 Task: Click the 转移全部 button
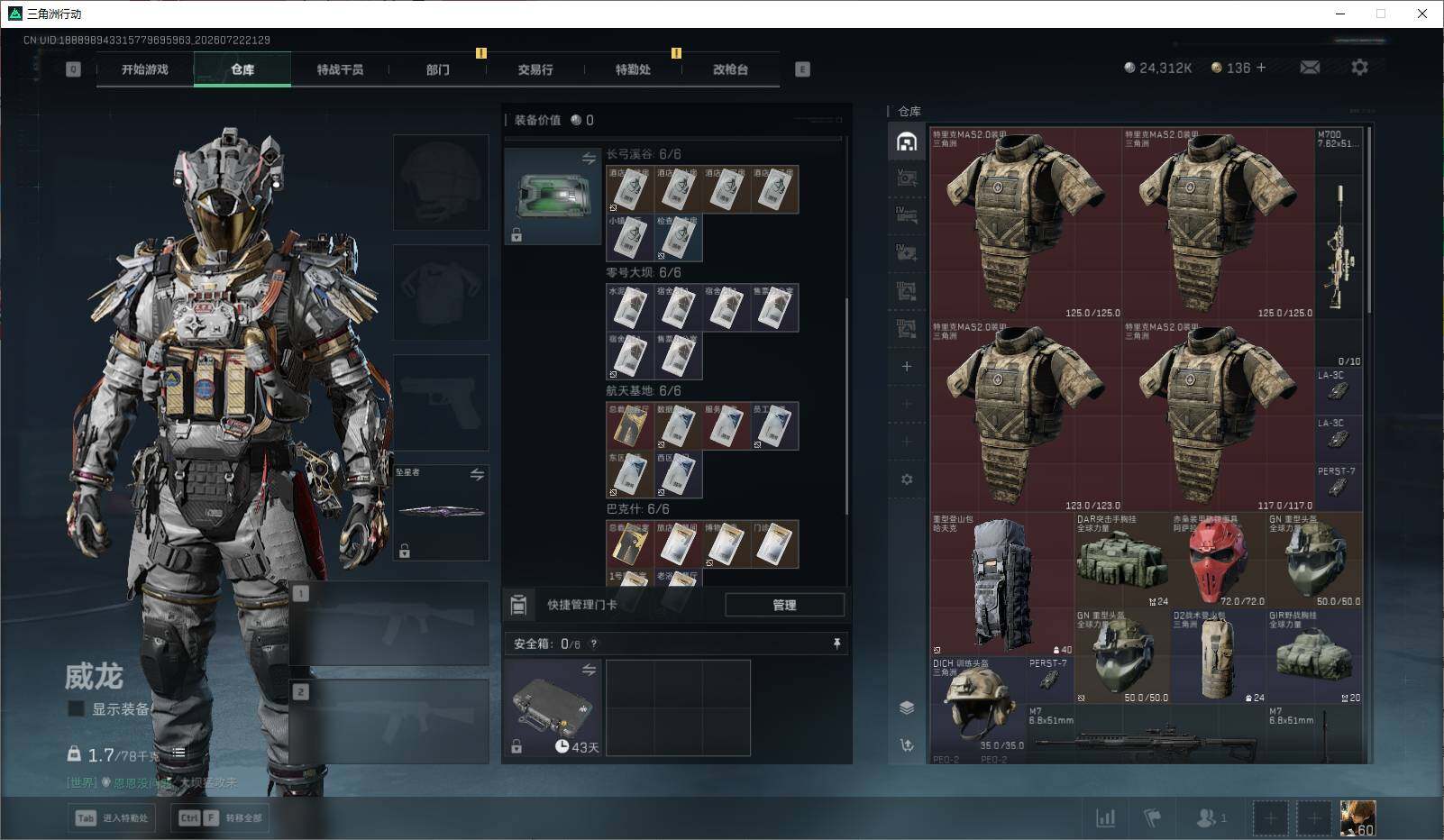coord(221,818)
